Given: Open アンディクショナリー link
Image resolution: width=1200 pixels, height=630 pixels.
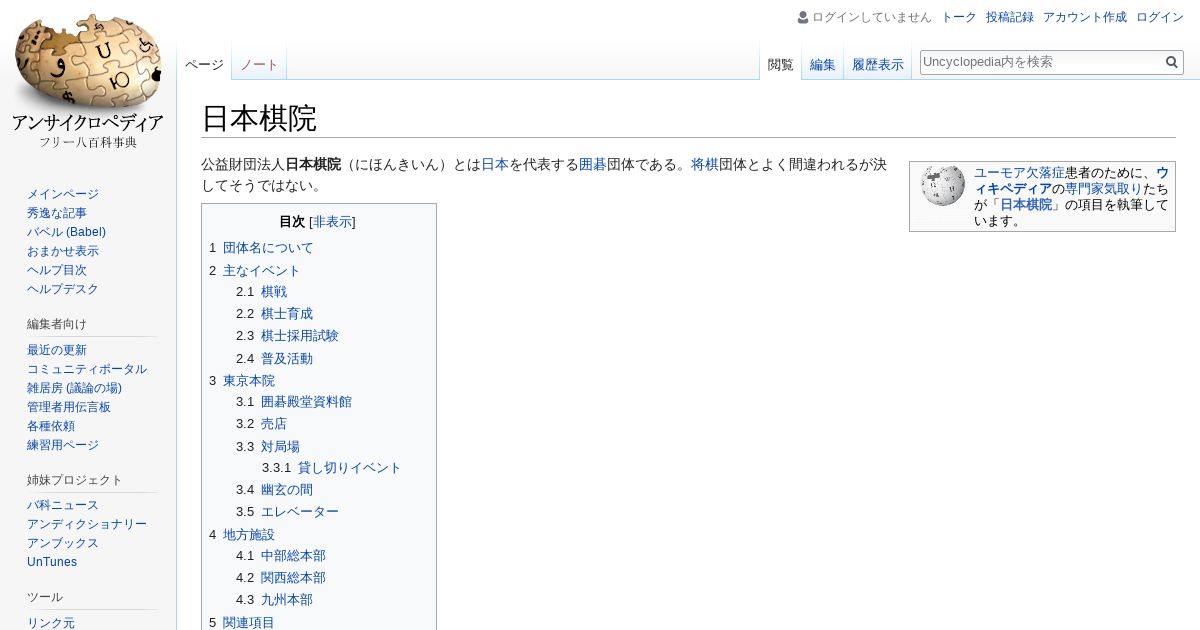Looking at the screenshot, I should click(87, 524).
